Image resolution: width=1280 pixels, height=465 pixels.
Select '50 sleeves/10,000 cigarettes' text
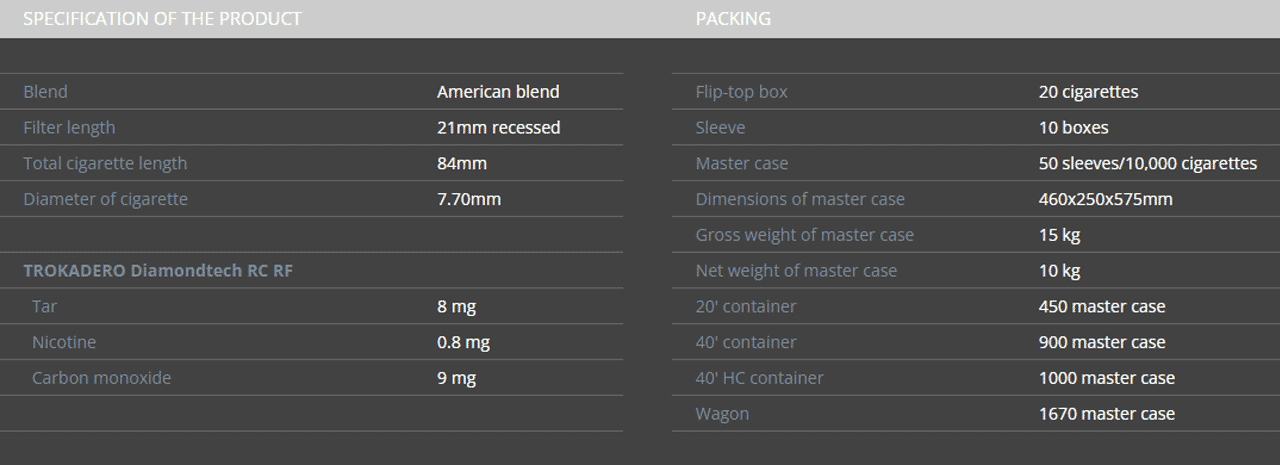point(1148,163)
